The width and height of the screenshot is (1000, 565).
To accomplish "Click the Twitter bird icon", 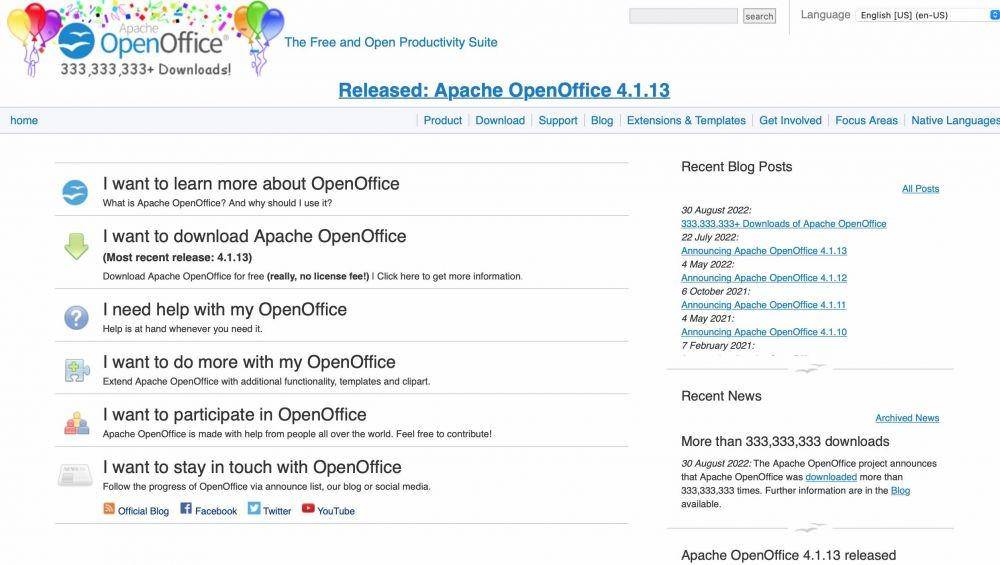I will (254, 508).
